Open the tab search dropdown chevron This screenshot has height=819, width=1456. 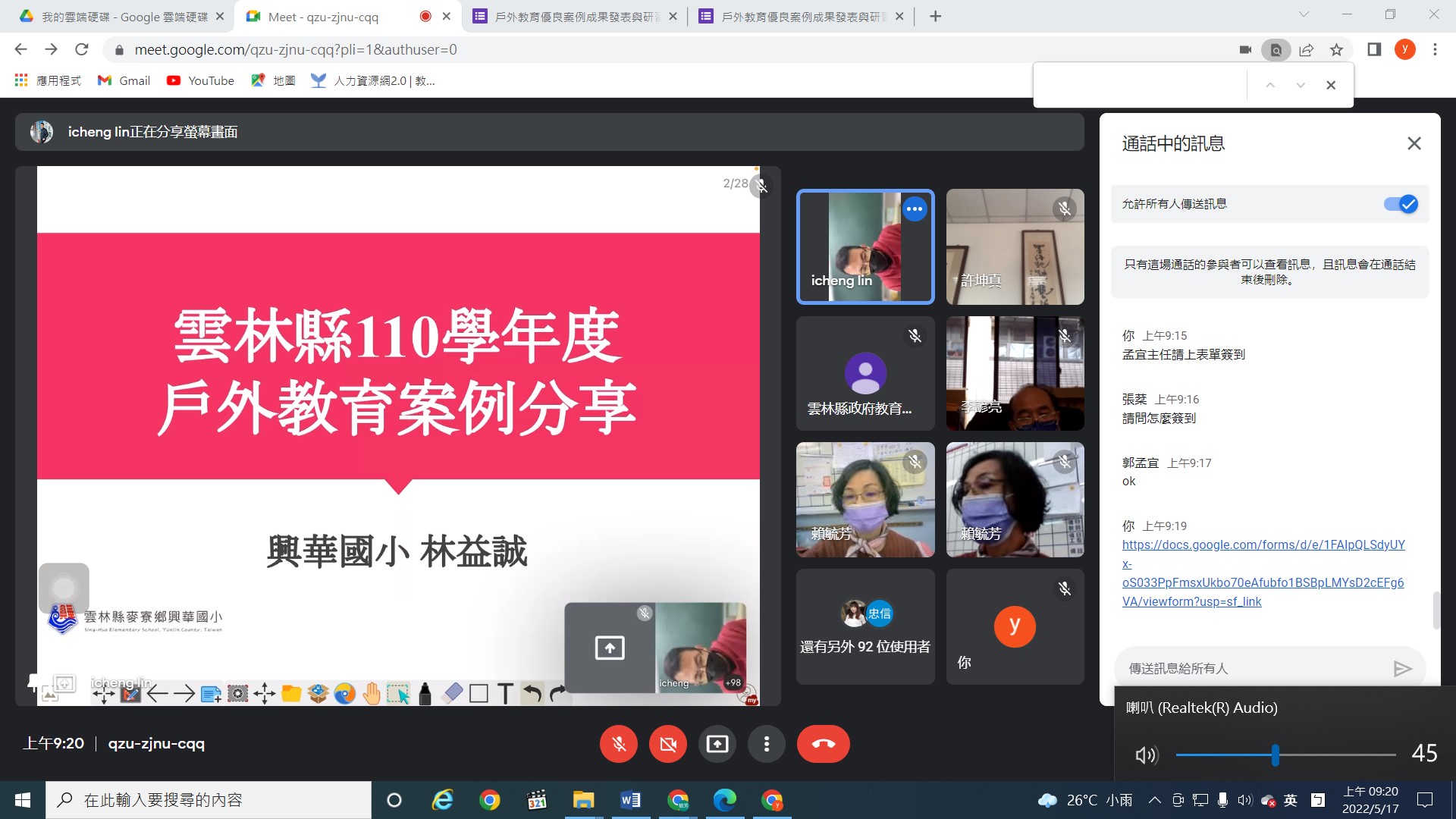click(1304, 14)
